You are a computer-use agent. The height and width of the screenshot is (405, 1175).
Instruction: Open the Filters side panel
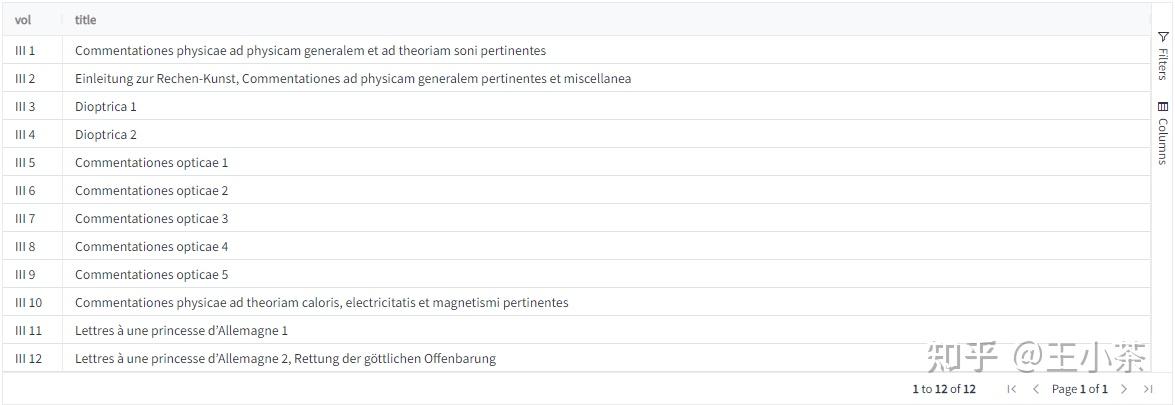[x=1162, y=62]
